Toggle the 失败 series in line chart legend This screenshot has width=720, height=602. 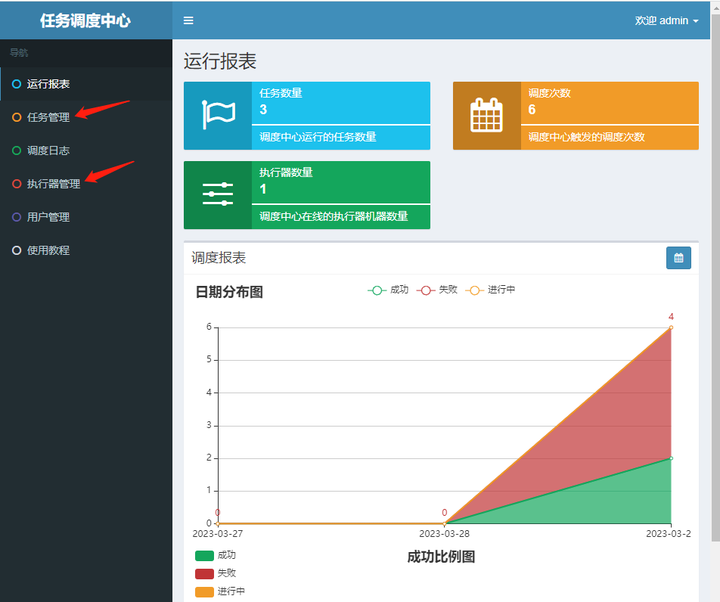tap(437, 290)
